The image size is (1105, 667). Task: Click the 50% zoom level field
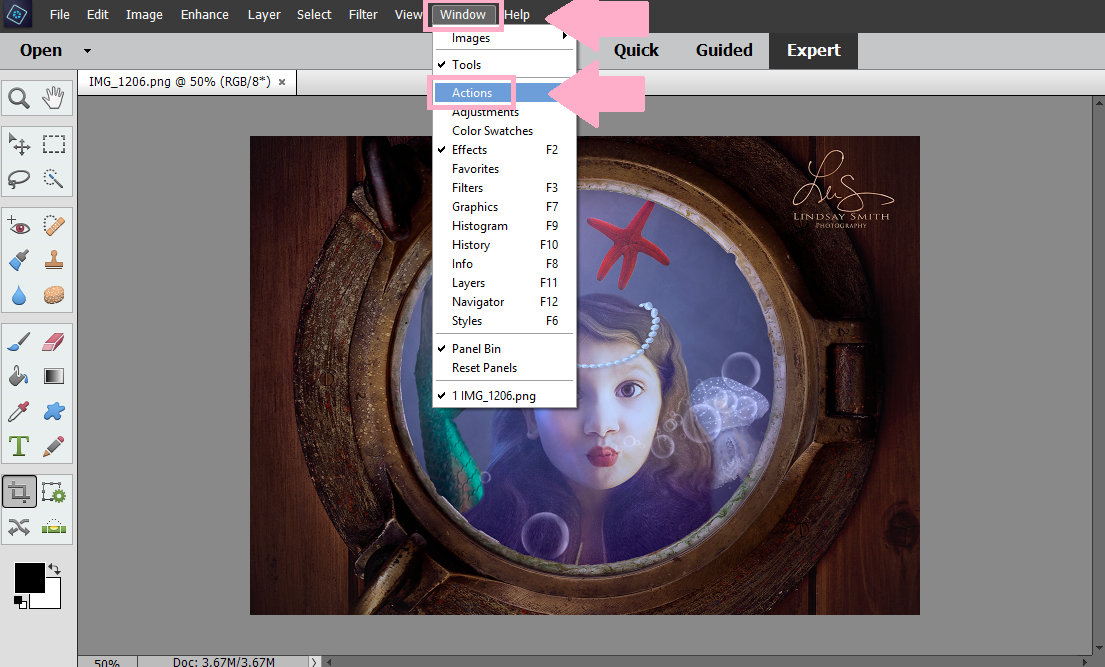107,662
